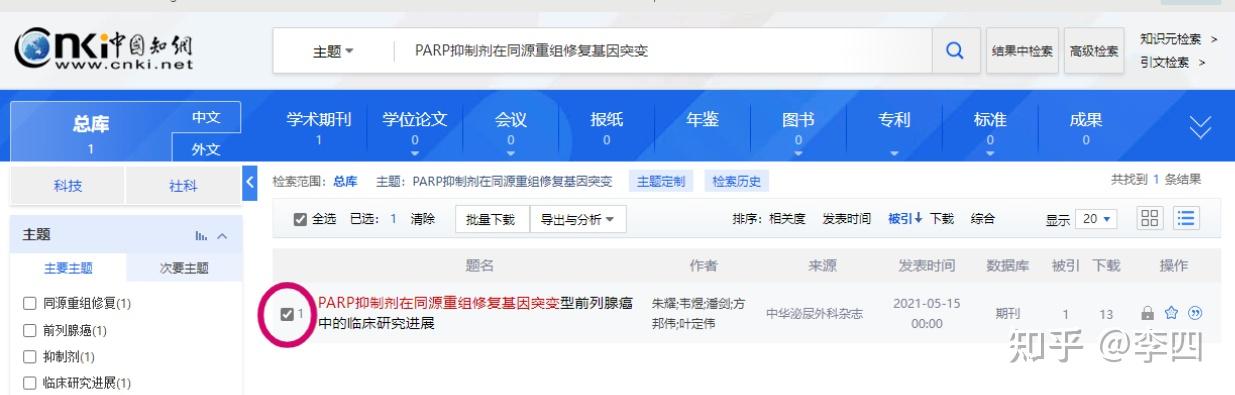Click the CNKI logo

[104, 48]
